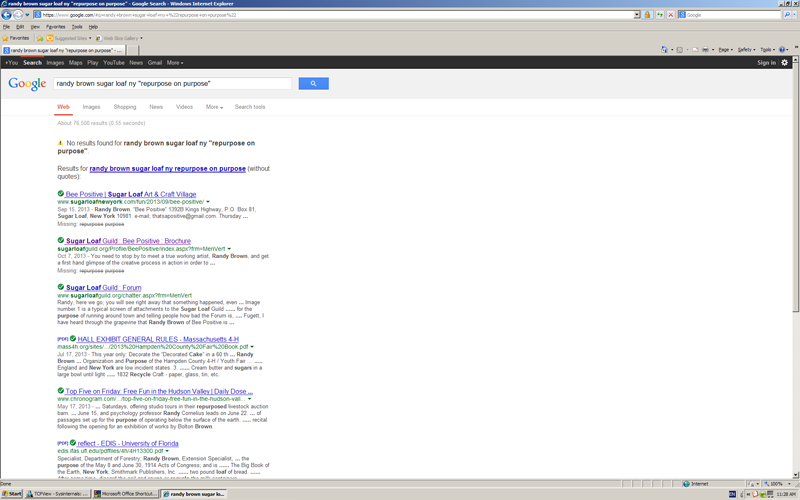Open the Favorites star button
The height and width of the screenshot is (500, 800).
pyautogui.click(x=16, y=38)
